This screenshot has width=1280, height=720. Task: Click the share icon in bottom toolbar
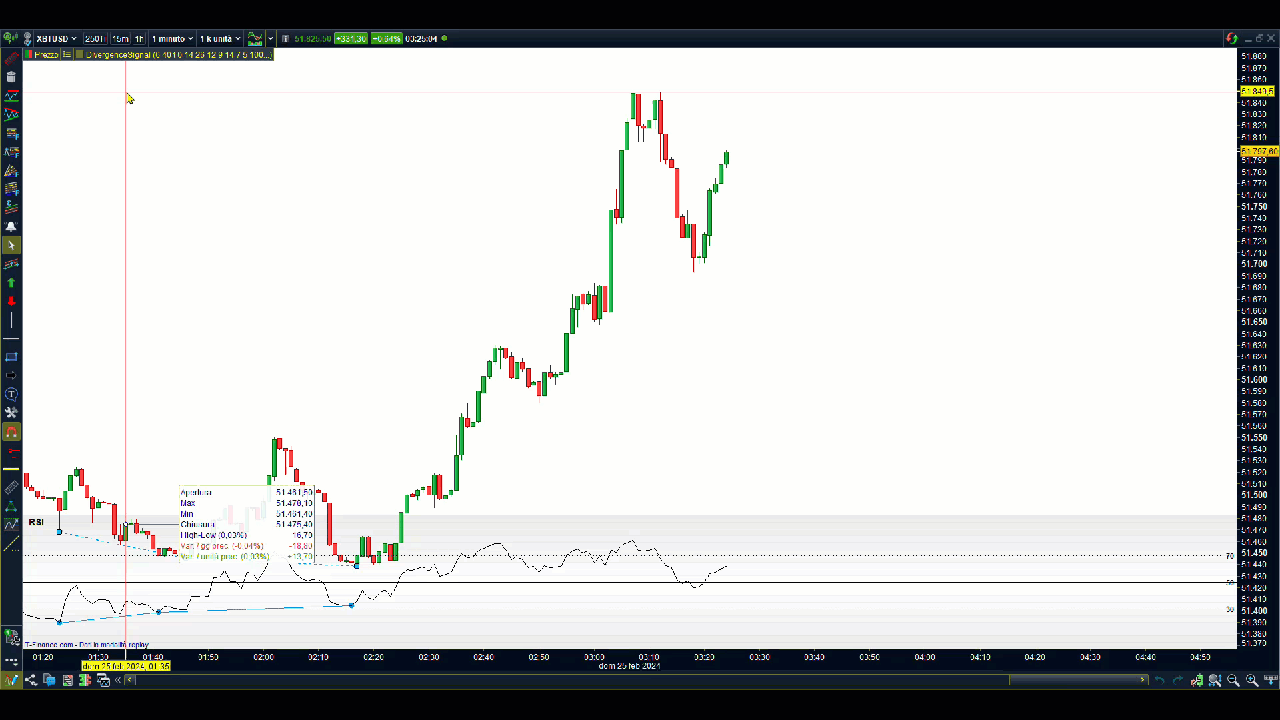point(31,680)
